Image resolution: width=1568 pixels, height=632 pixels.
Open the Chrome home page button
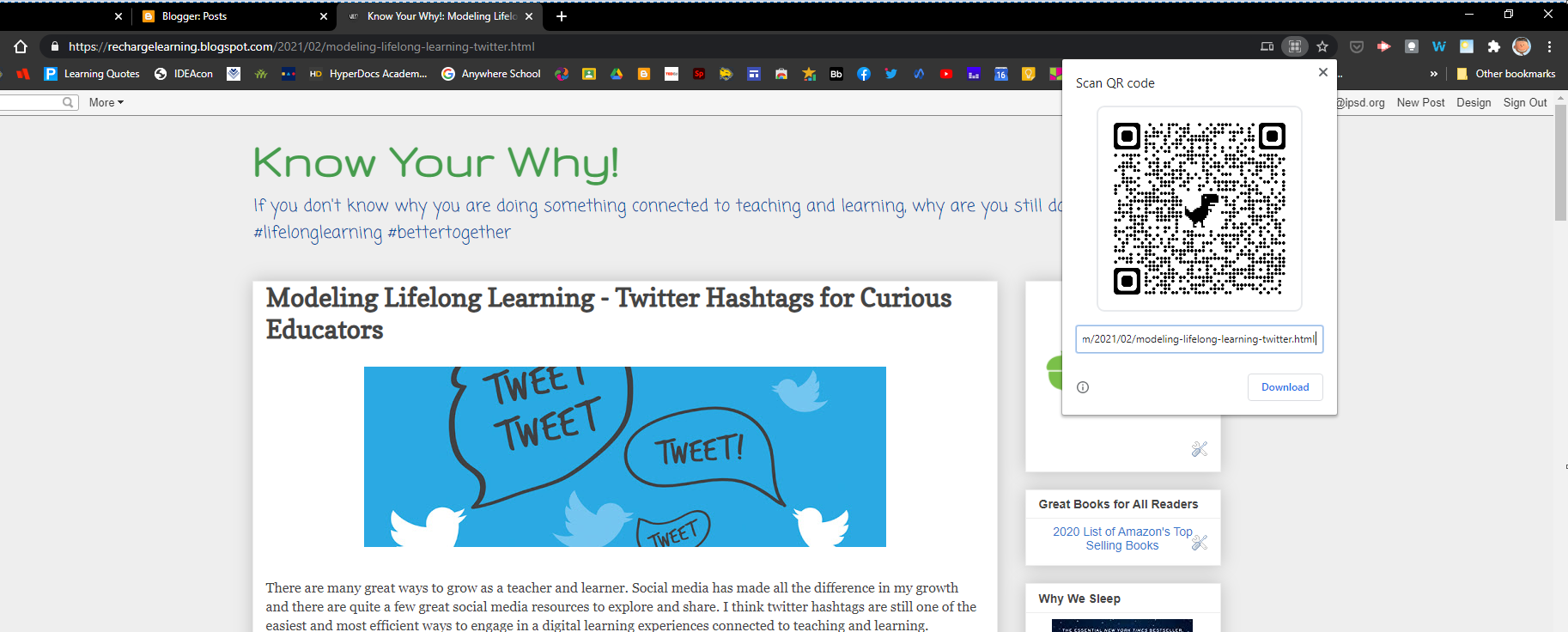click(x=21, y=46)
